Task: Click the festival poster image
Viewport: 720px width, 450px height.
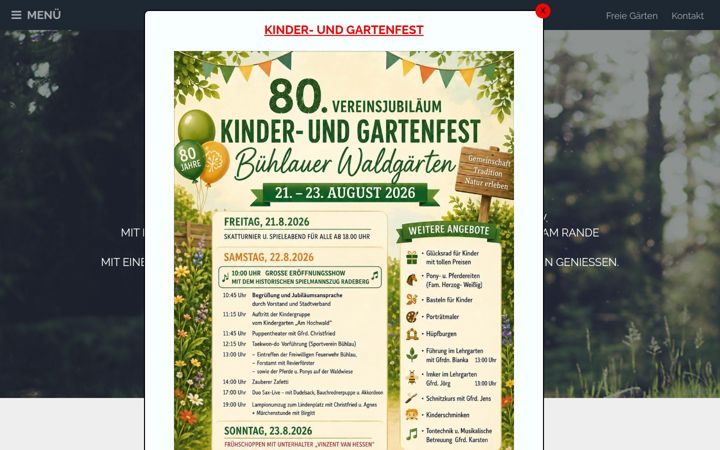Action: [344, 250]
